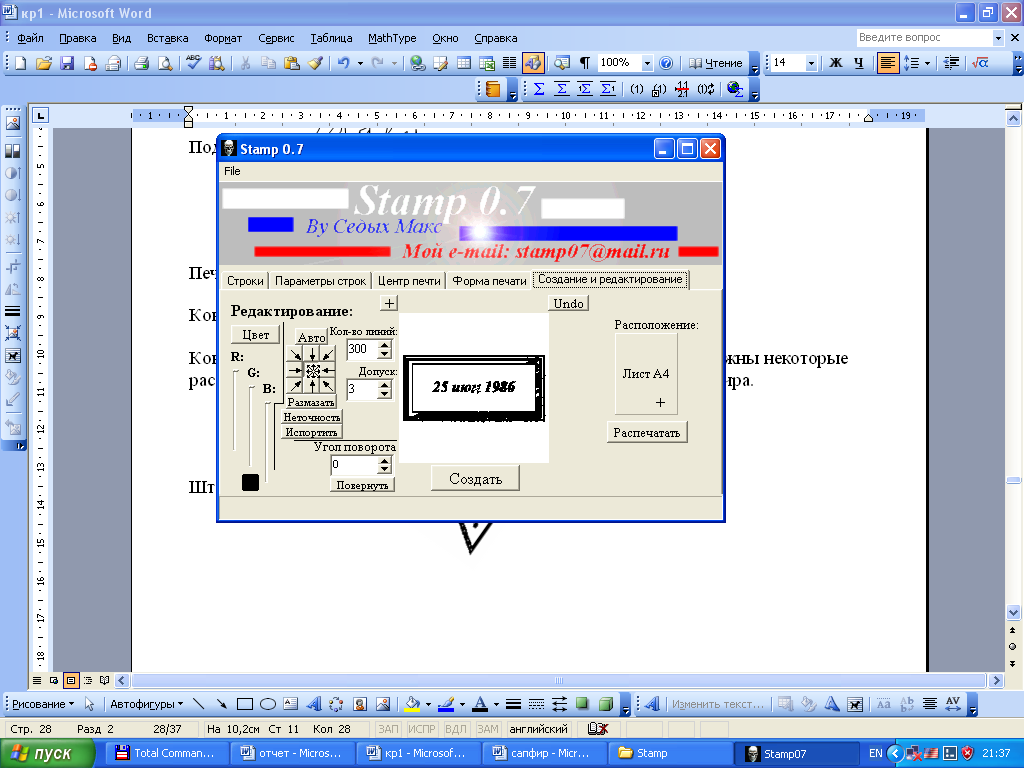
Task: Click the Reading mode Чтение button
Action: coord(716,63)
